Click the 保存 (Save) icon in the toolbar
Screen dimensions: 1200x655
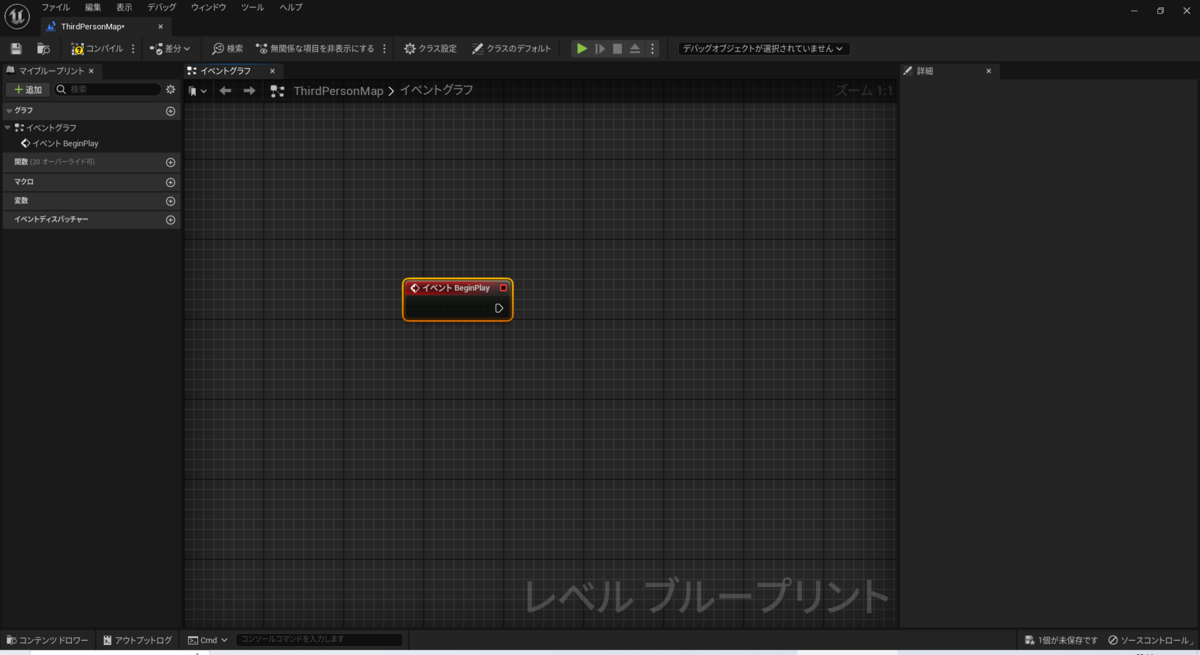pos(15,48)
